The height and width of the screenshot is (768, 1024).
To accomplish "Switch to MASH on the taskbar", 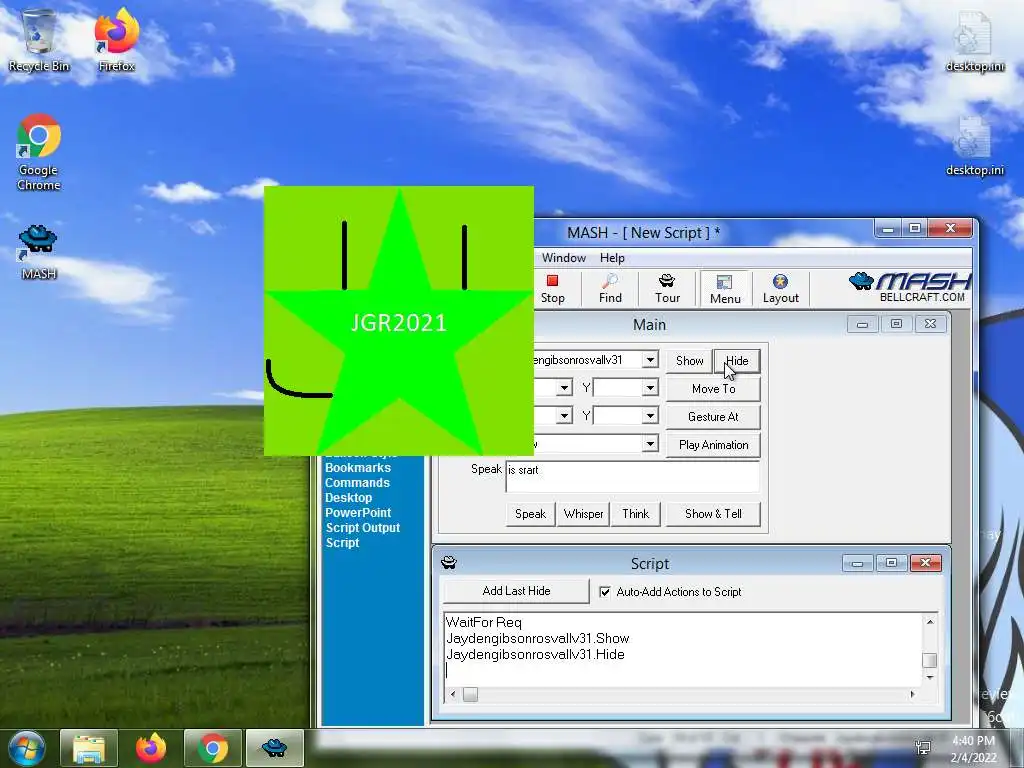I will pos(274,748).
